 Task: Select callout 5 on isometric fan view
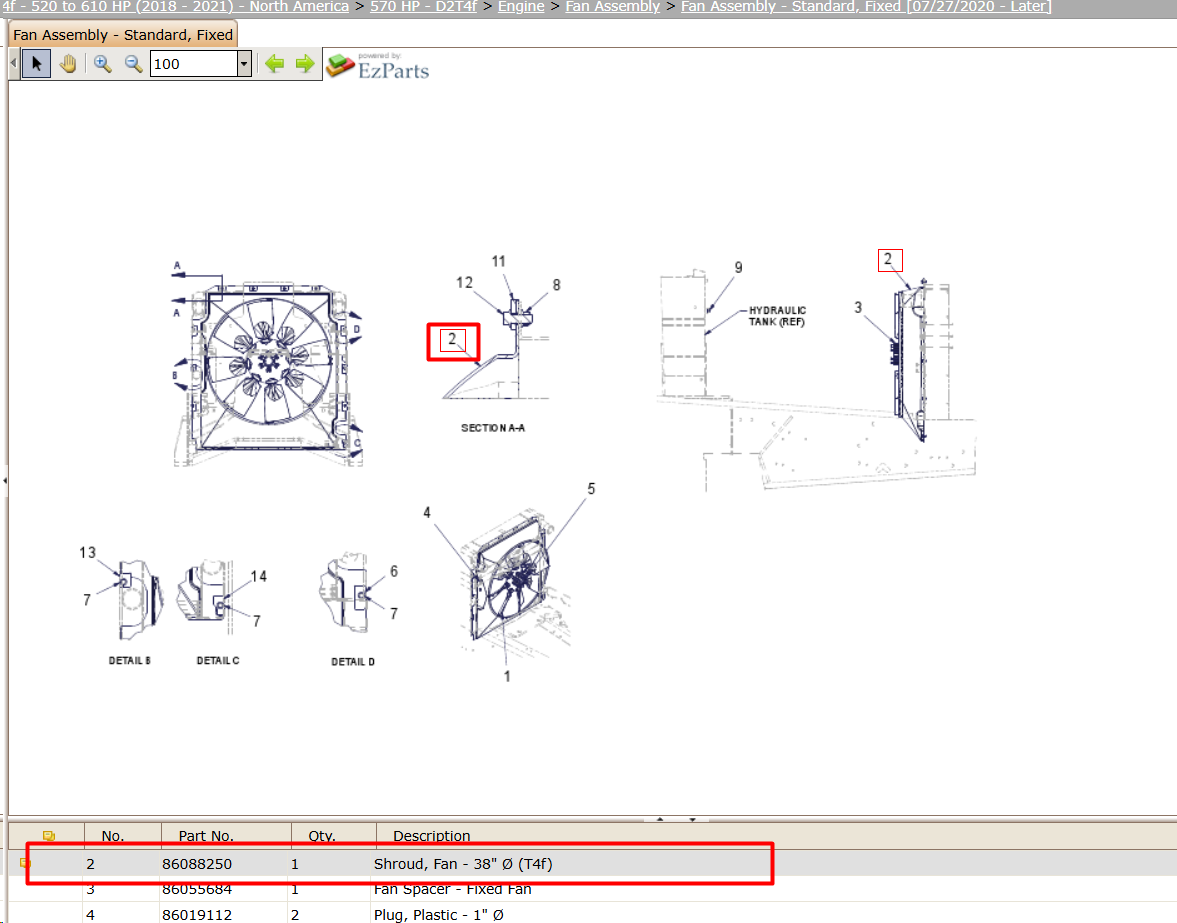click(x=592, y=489)
